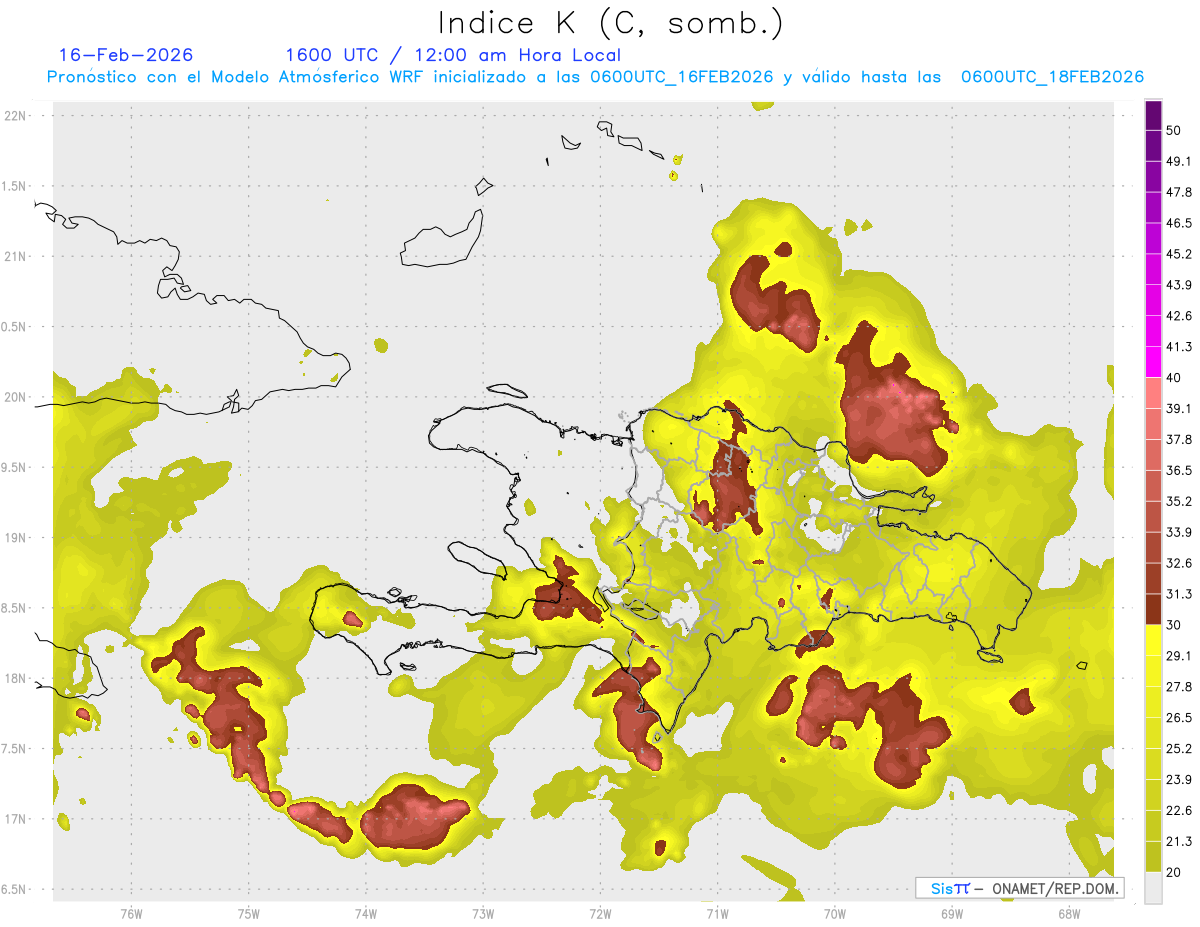
Task: Click the colorbar value "25.2"
Action: click(1179, 749)
